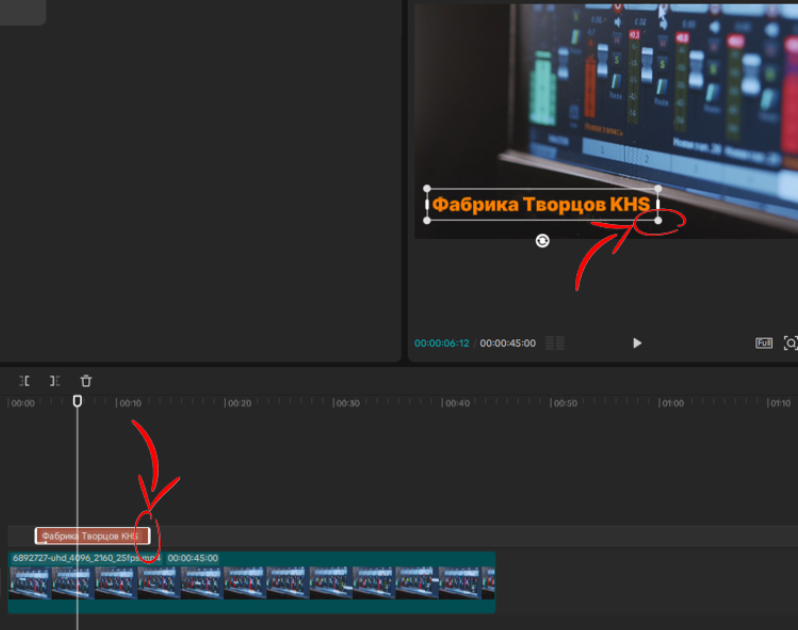Select the Фабрика Творцов KHS text clip on timeline
This screenshot has height=630, width=798.
(x=92, y=536)
